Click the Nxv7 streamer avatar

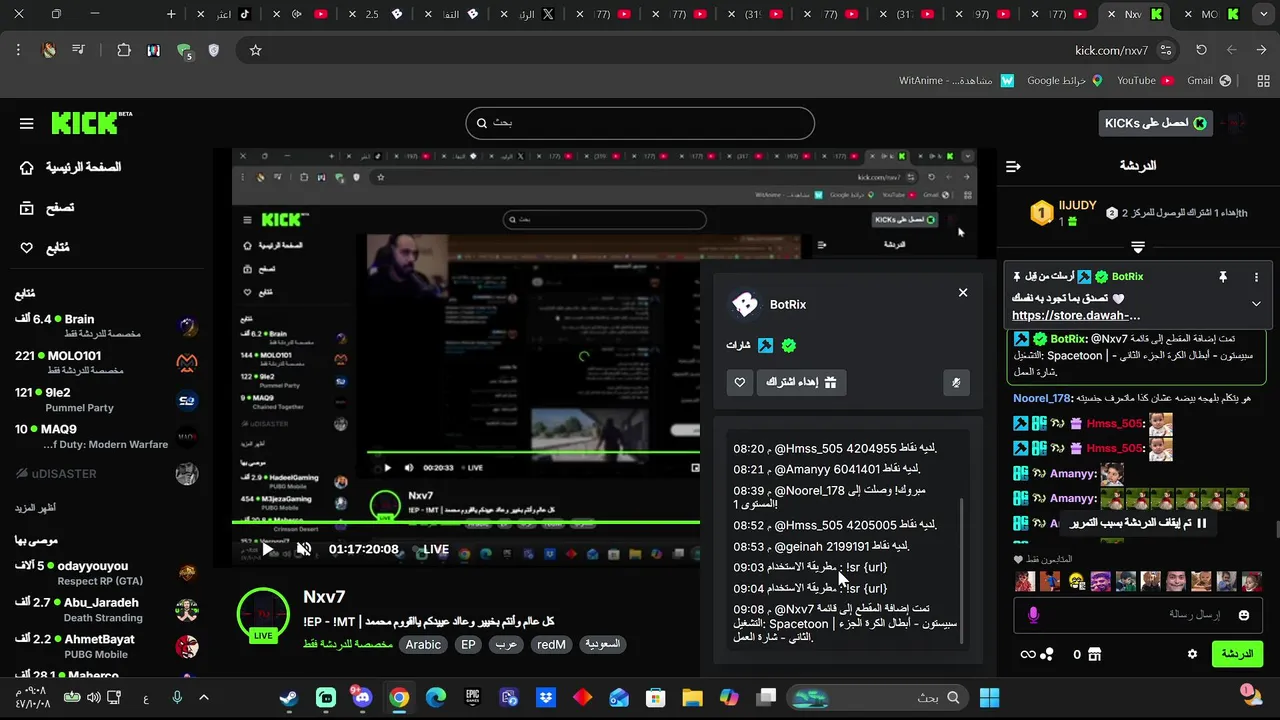click(x=263, y=613)
